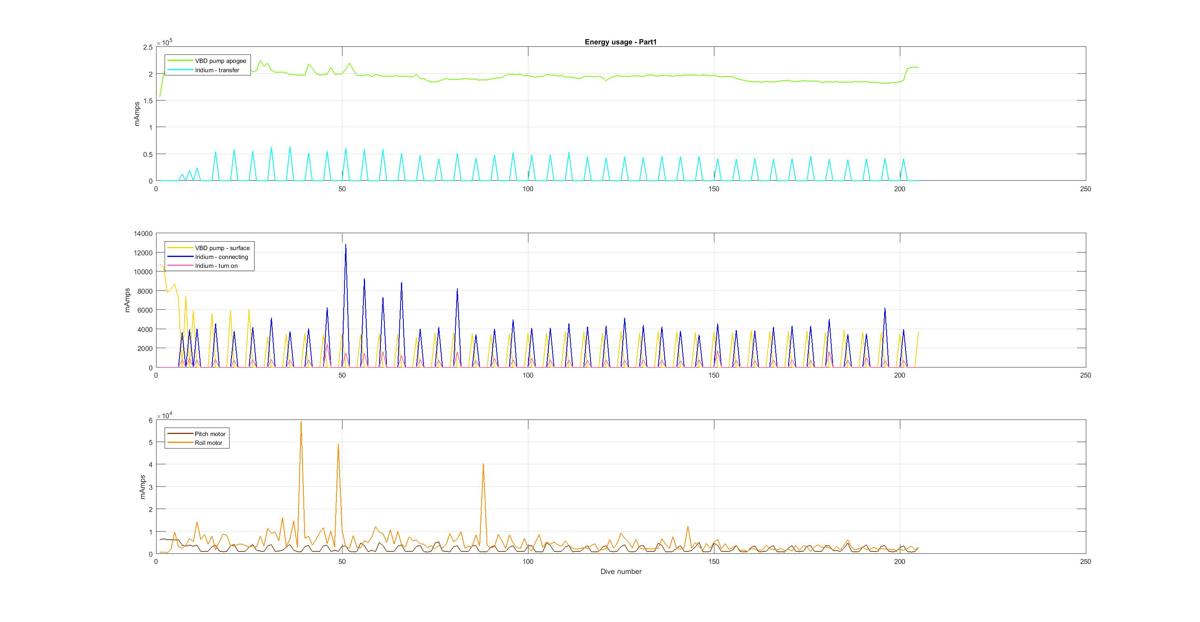Click the "Dive number" x-axis label
The height and width of the screenshot is (622, 1200).
click(621, 572)
